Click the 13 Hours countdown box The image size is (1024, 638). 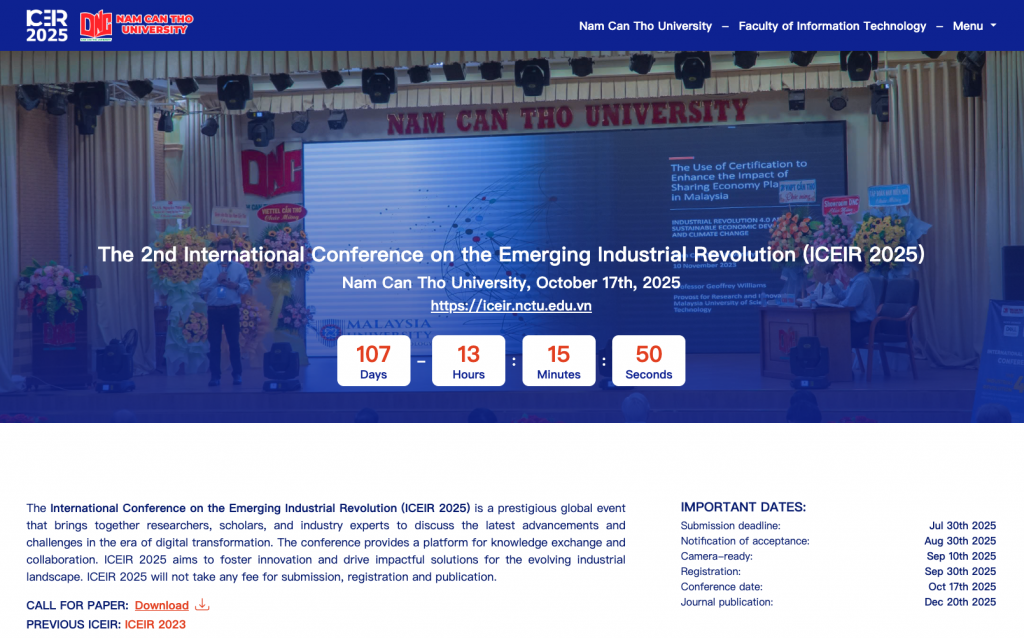468,360
